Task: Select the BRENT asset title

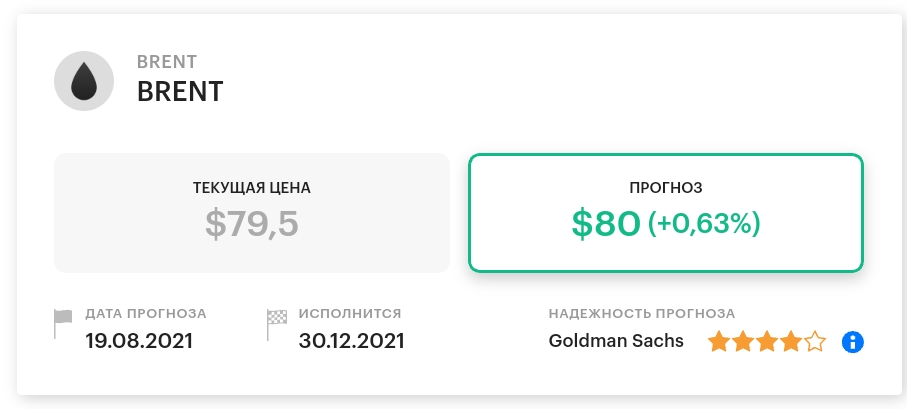Action: [x=180, y=91]
